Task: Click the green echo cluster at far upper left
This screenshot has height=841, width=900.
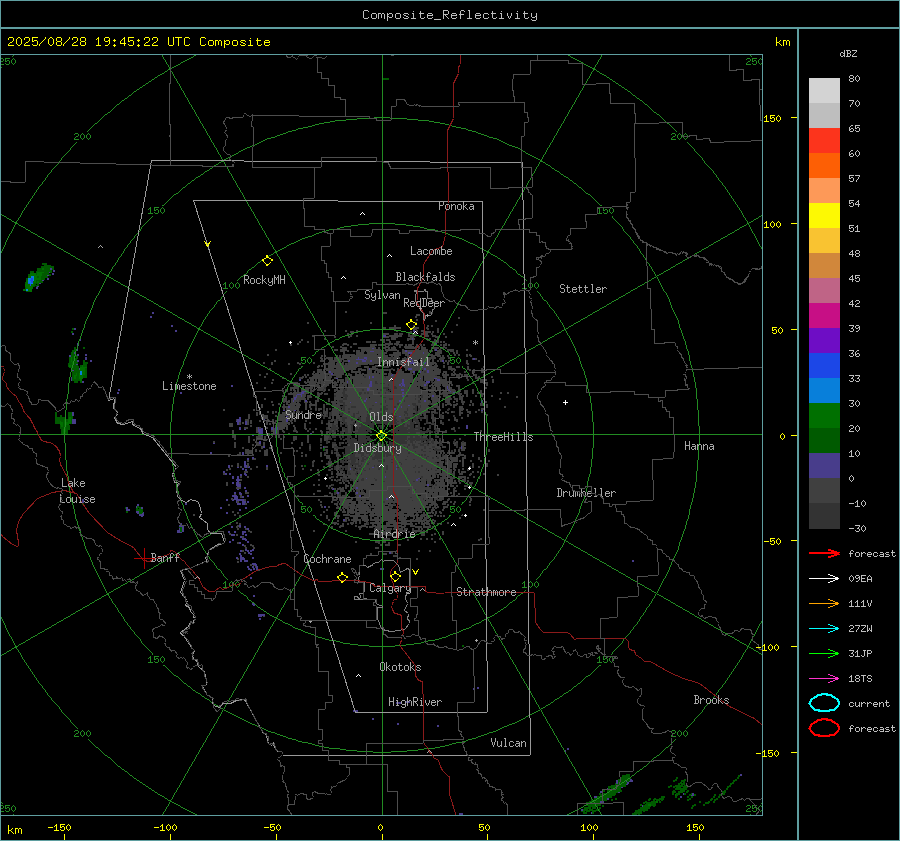Action: tap(38, 277)
